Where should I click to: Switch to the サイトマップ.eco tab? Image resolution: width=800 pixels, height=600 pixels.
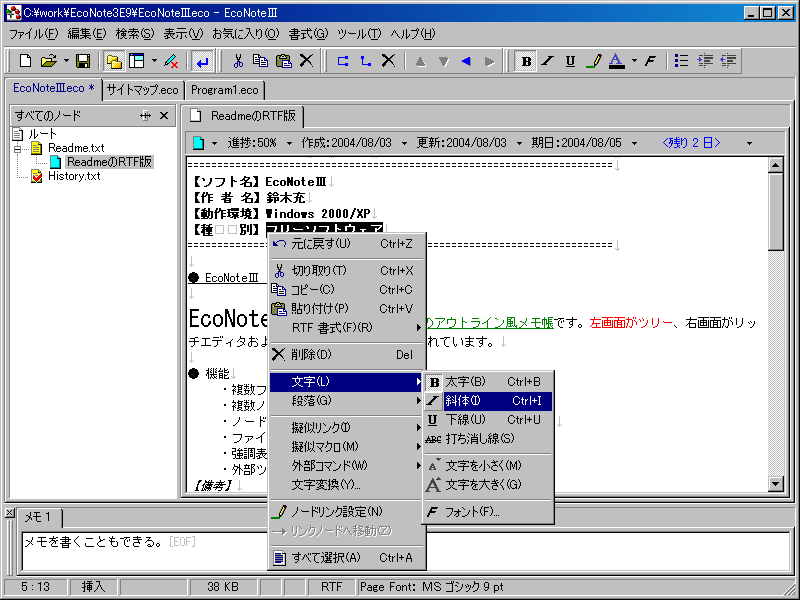click(x=143, y=90)
